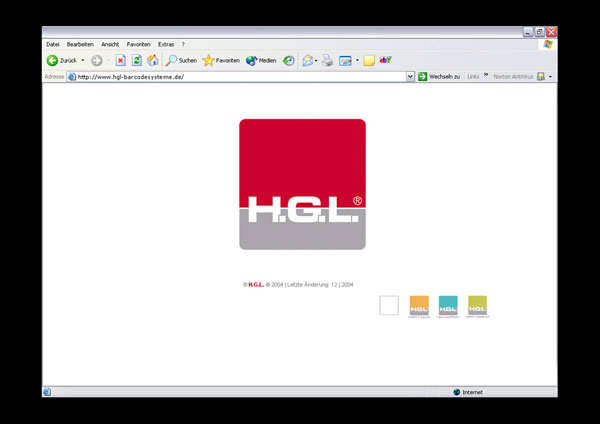
Task: Open the Edit button dropdown arrow
Action: pos(357,60)
